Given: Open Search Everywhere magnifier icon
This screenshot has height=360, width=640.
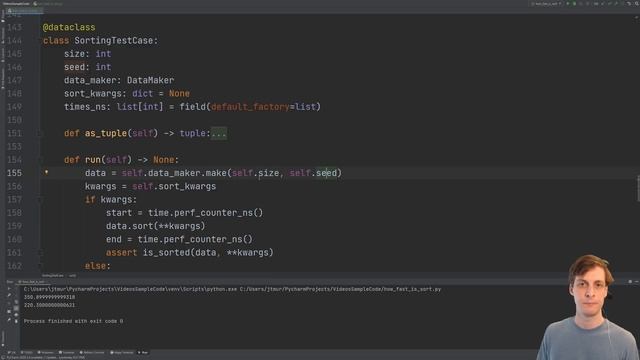Looking at the screenshot, I should pyautogui.click(x=637, y=4).
